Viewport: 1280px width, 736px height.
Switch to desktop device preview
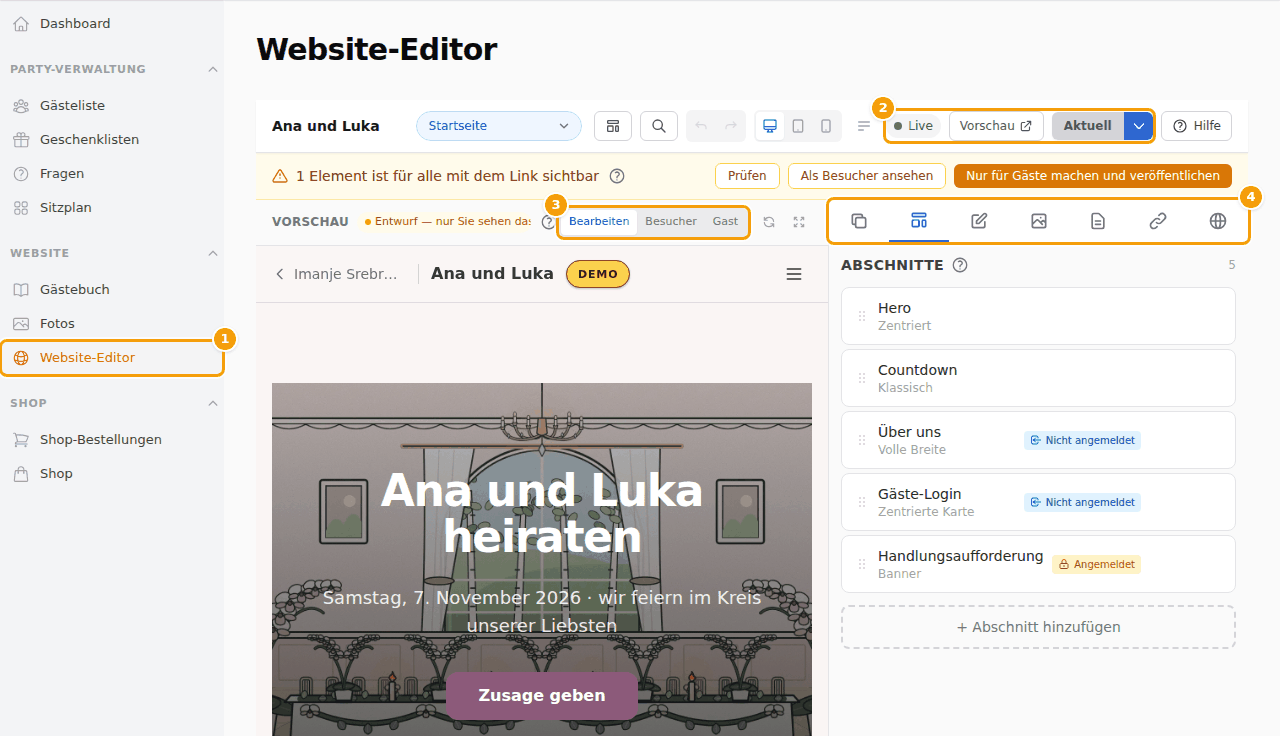[x=770, y=126]
